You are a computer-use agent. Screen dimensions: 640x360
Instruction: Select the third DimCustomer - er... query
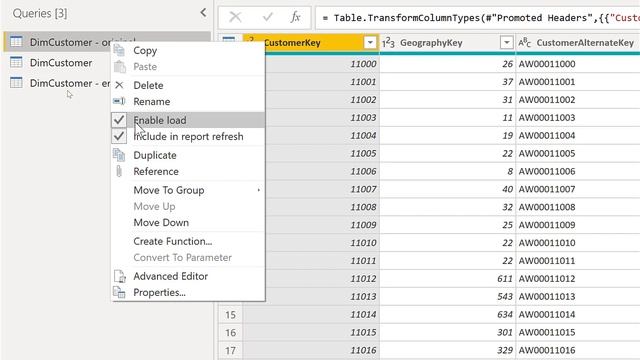pyautogui.click(x=70, y=83)
